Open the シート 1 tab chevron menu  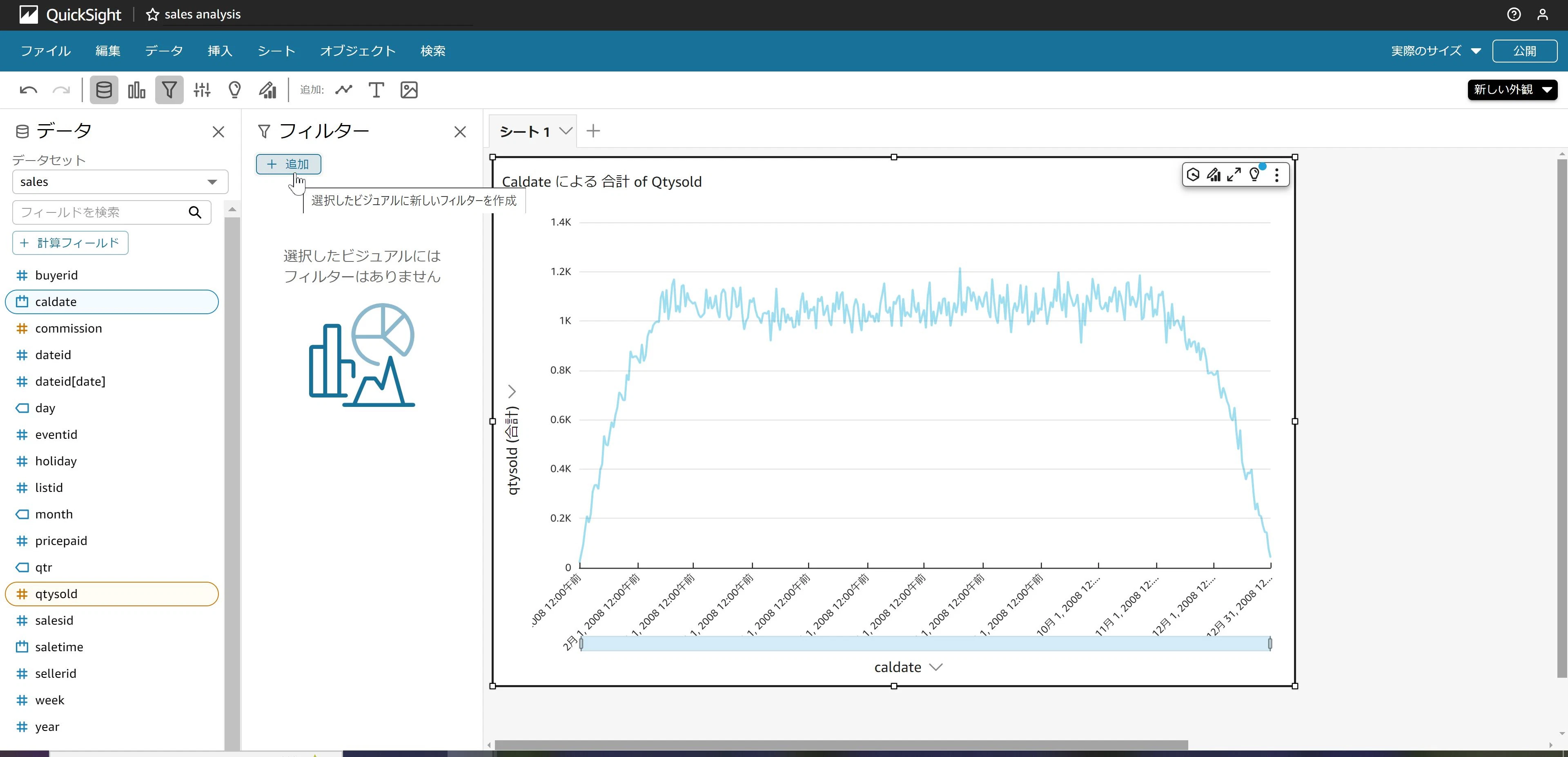(566, 131)
